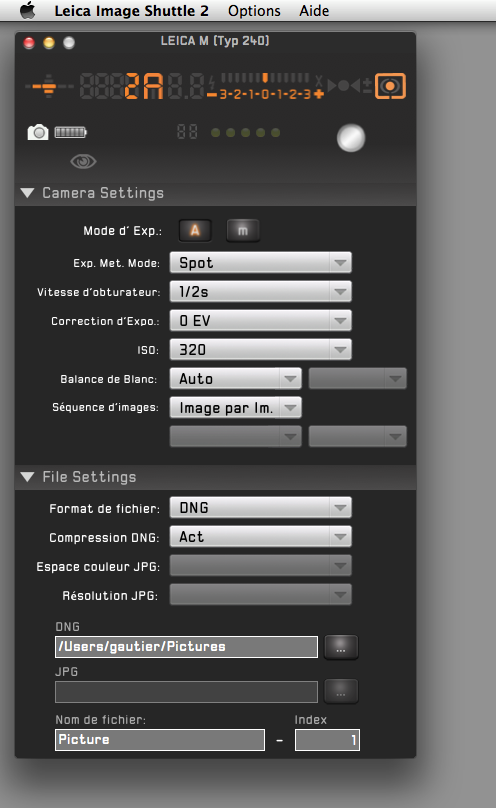Click the Nom de fichier Picture field

160,740
